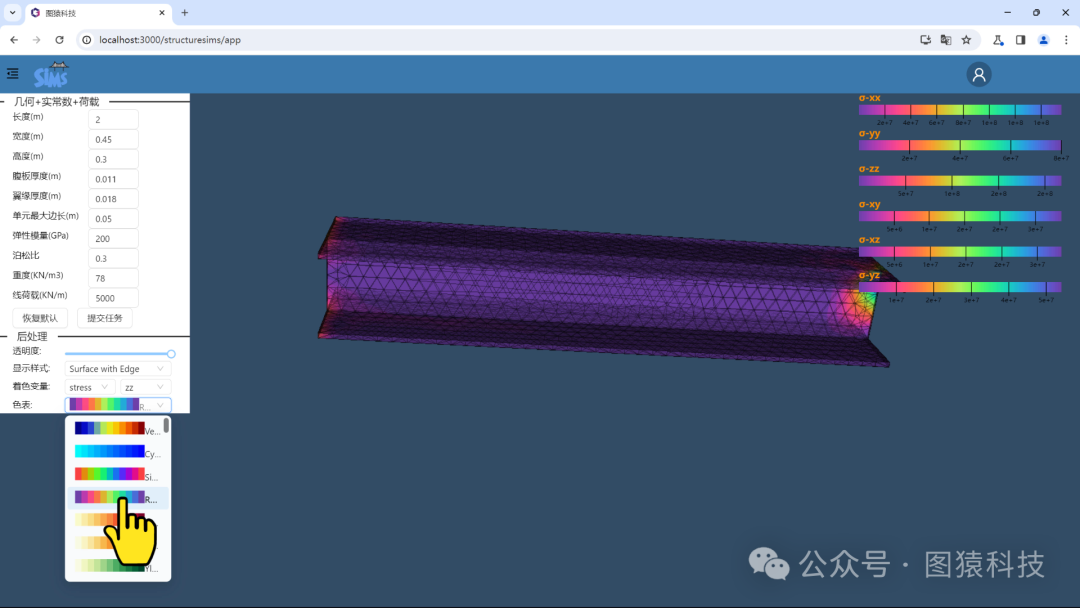Collapse the 色表 color map dropdown
The height and width of the screenshot is (608, 1080).
(118, 405)
